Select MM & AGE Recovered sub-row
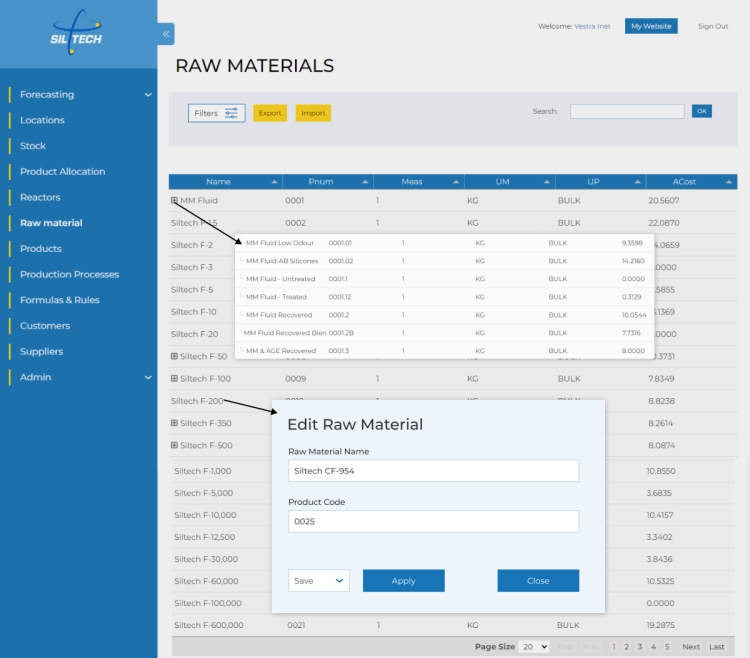 pyautogui.click(x=444, y=351)
